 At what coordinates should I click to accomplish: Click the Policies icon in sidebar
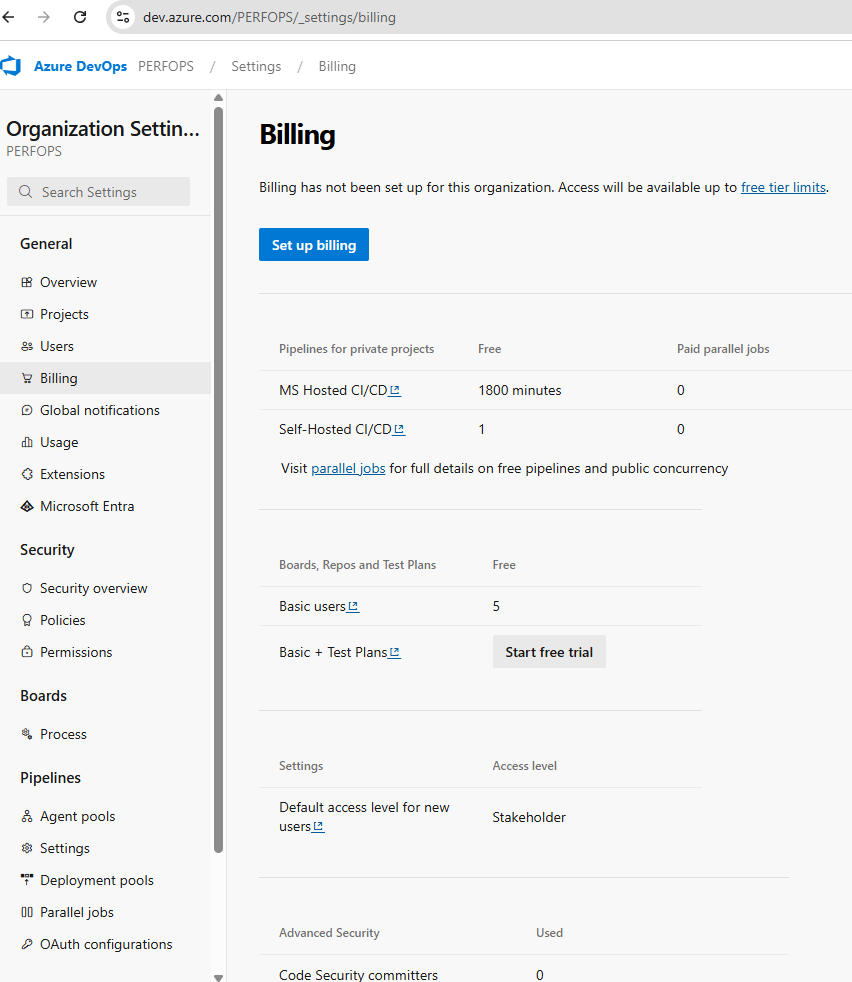(26, 619)
